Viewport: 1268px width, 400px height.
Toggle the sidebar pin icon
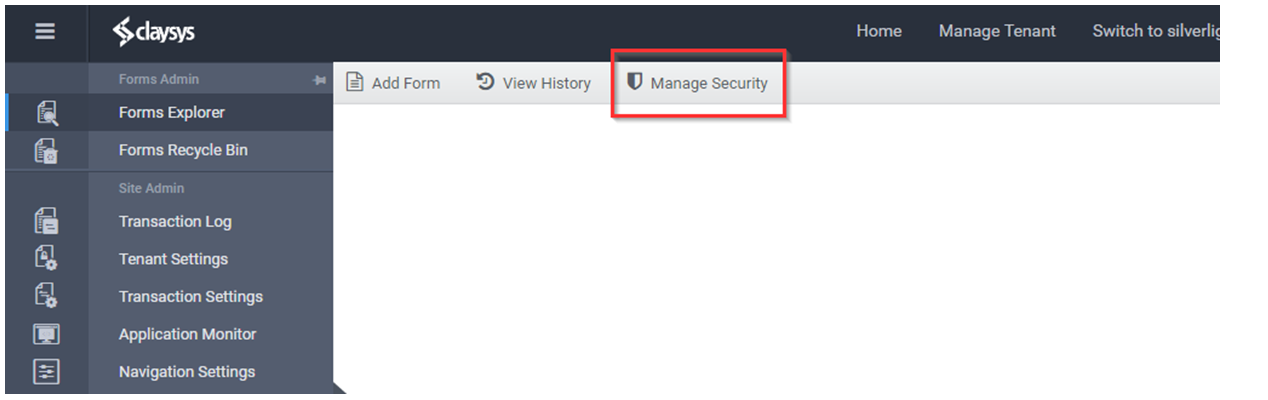tap(320, 80)
